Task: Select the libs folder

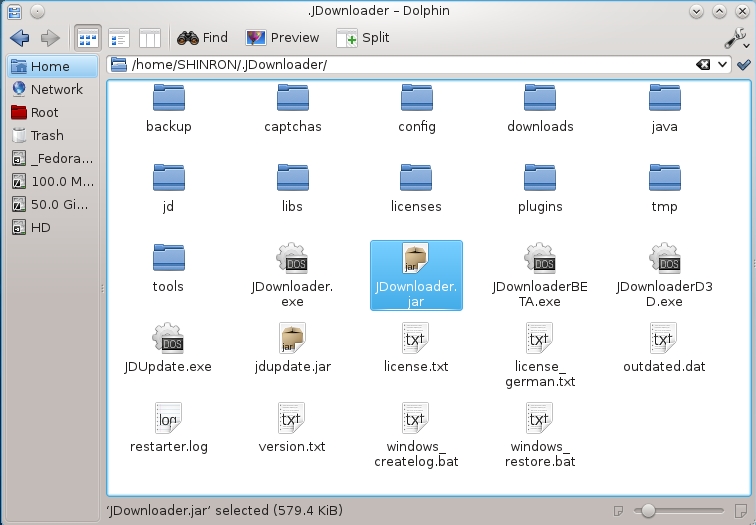Action: pos(292,189)
